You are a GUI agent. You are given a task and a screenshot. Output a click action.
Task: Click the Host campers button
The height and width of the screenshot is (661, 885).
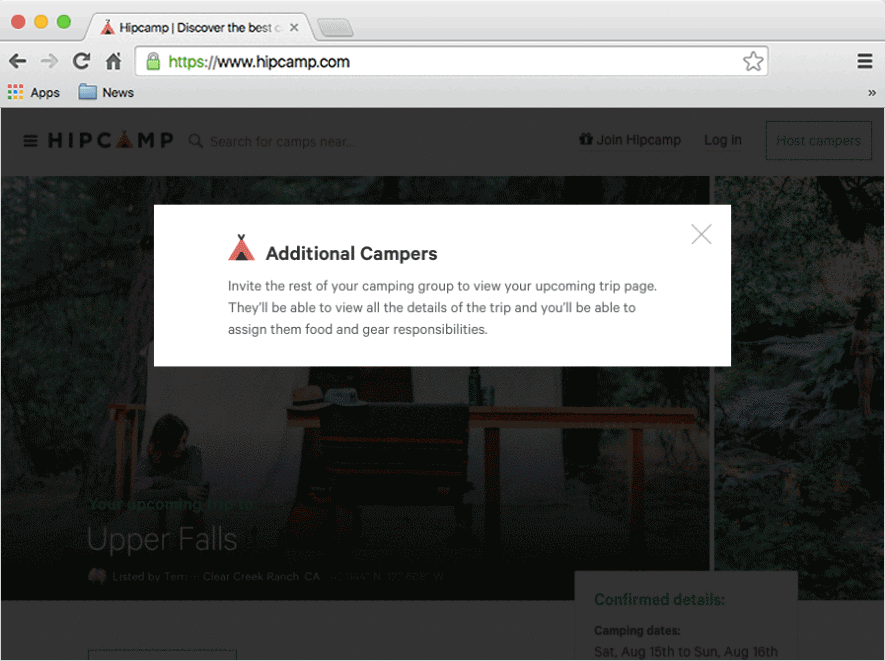point(818,141)
